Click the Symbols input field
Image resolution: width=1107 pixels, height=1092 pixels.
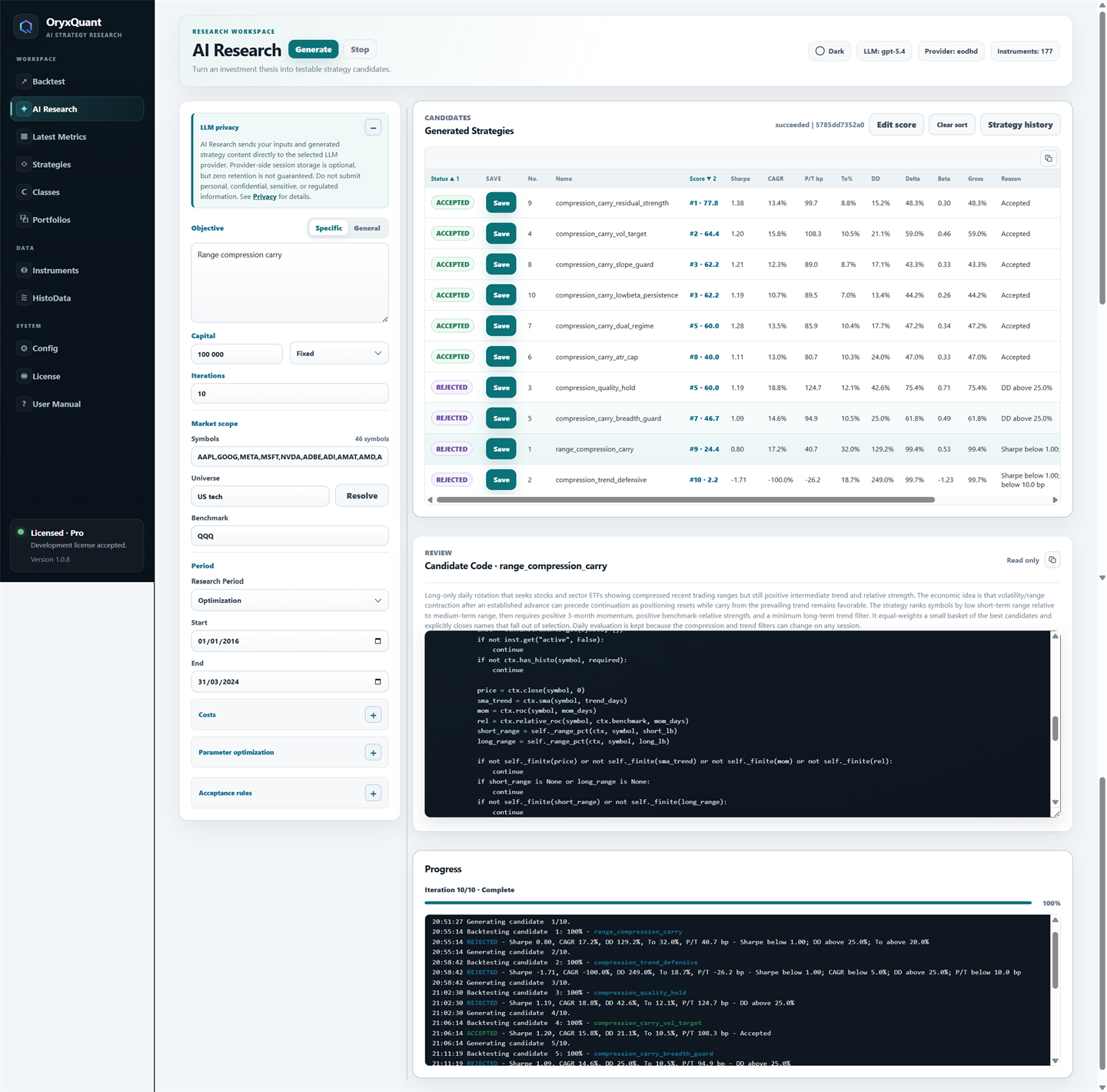(290, 457)
